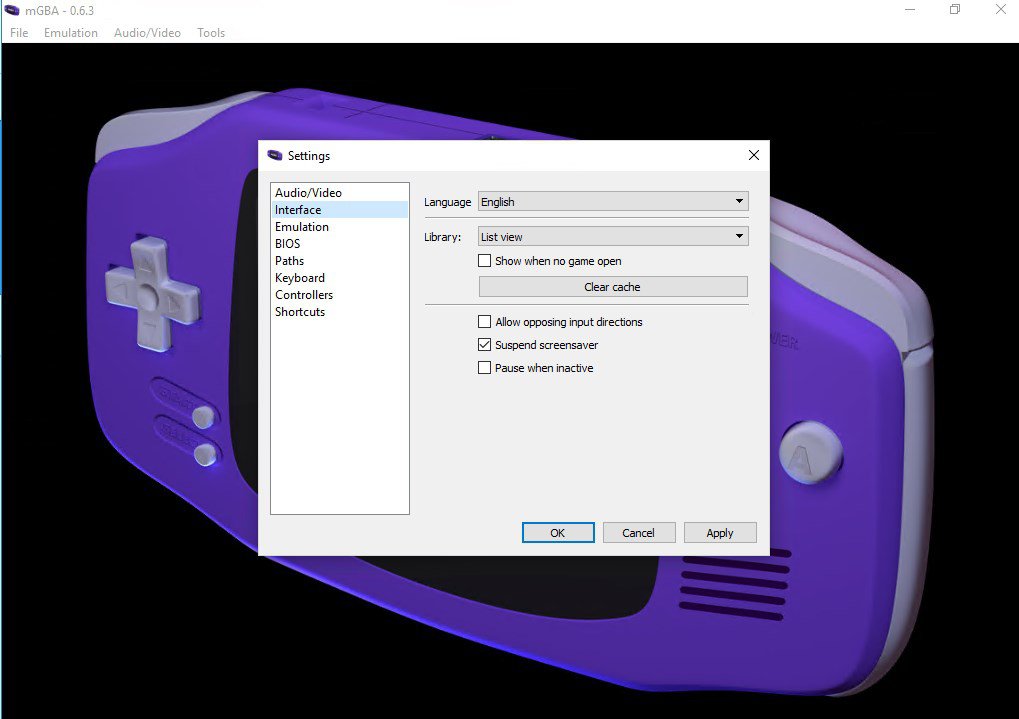Select the Shortcuts settings category
Image resolution: width=1019 pixels, height=719 pixels.
tap(339, 311)
